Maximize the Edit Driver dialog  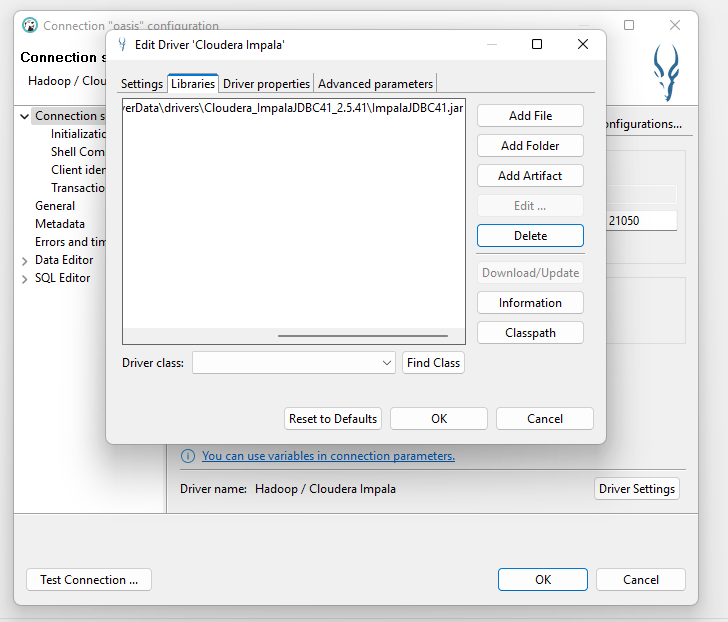click(537, 44)
